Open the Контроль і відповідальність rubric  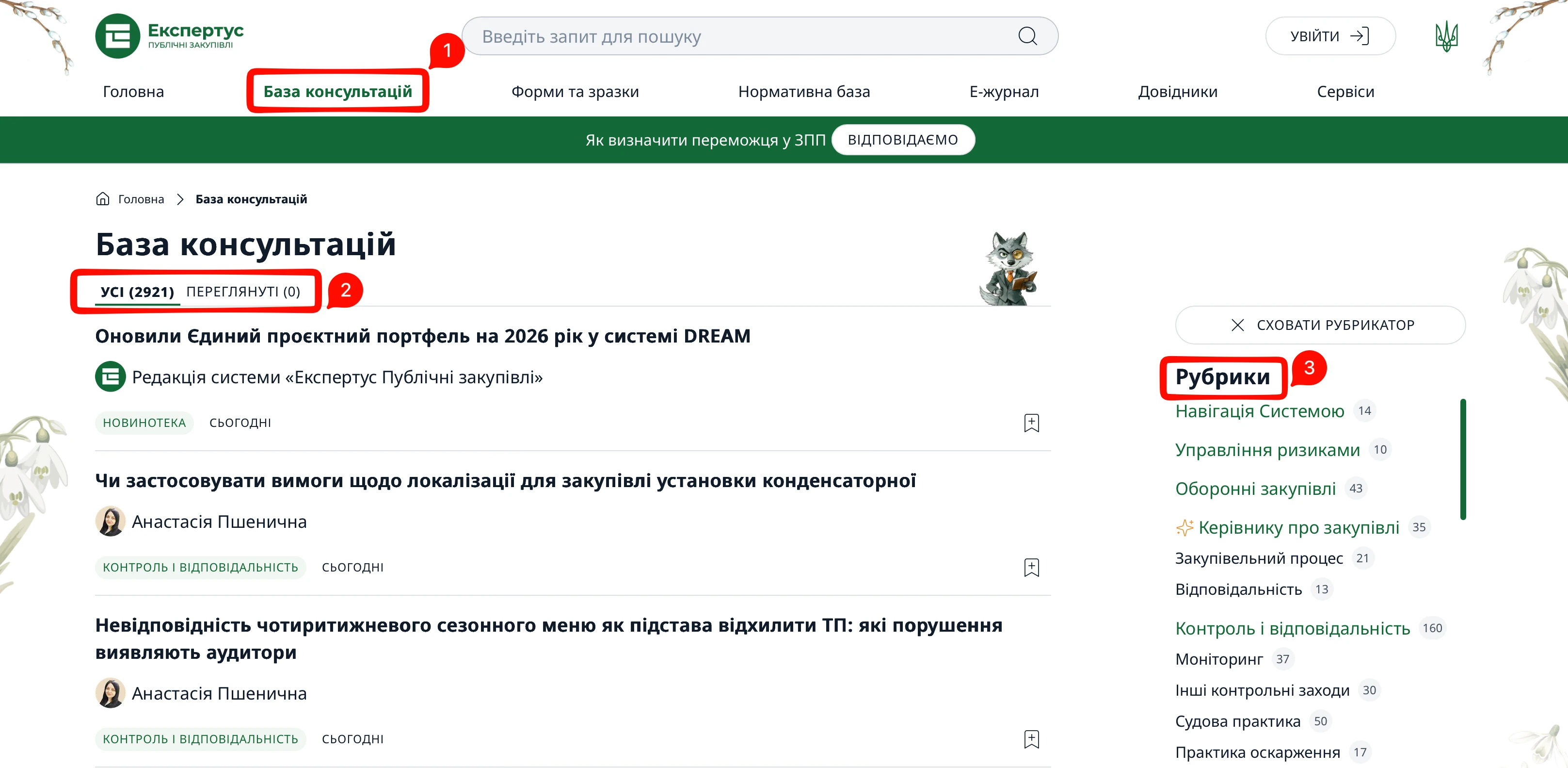[x=1291, y=628]
